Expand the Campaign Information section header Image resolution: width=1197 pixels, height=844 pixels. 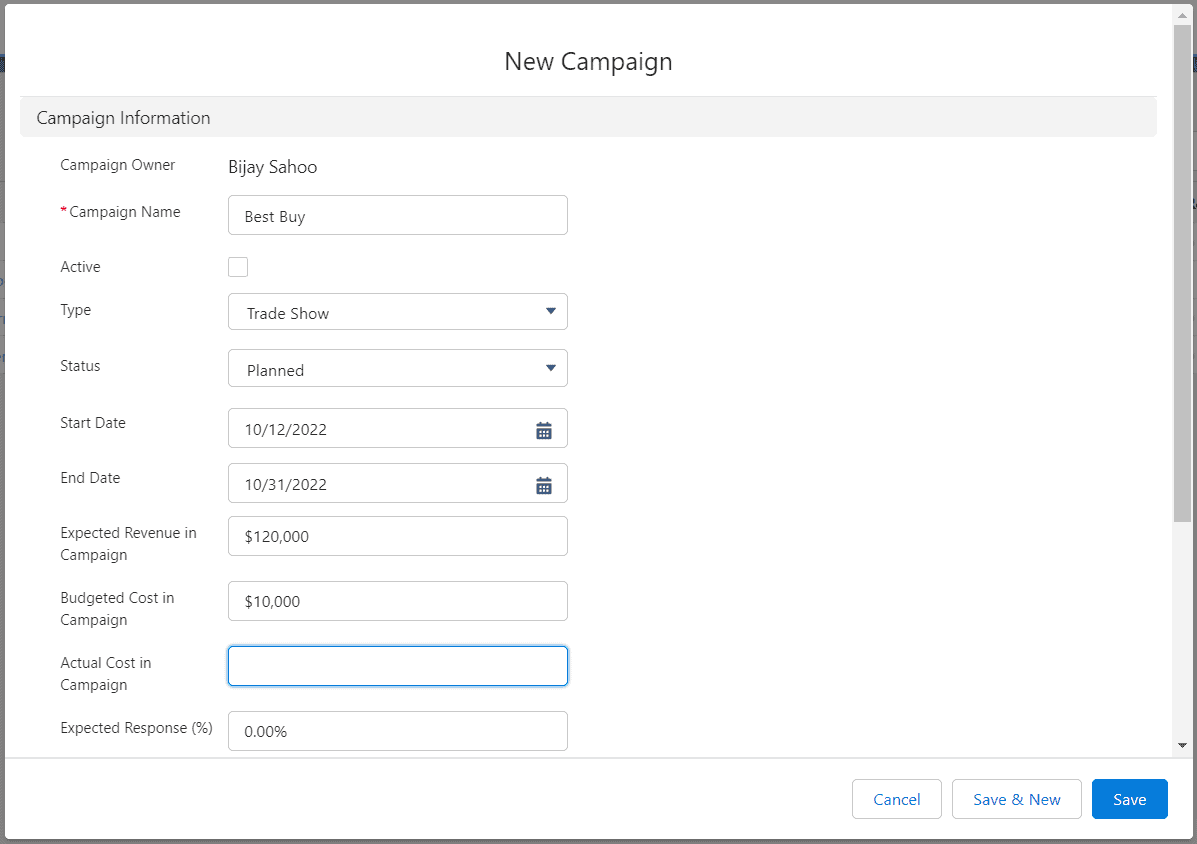tap(123, 117)
